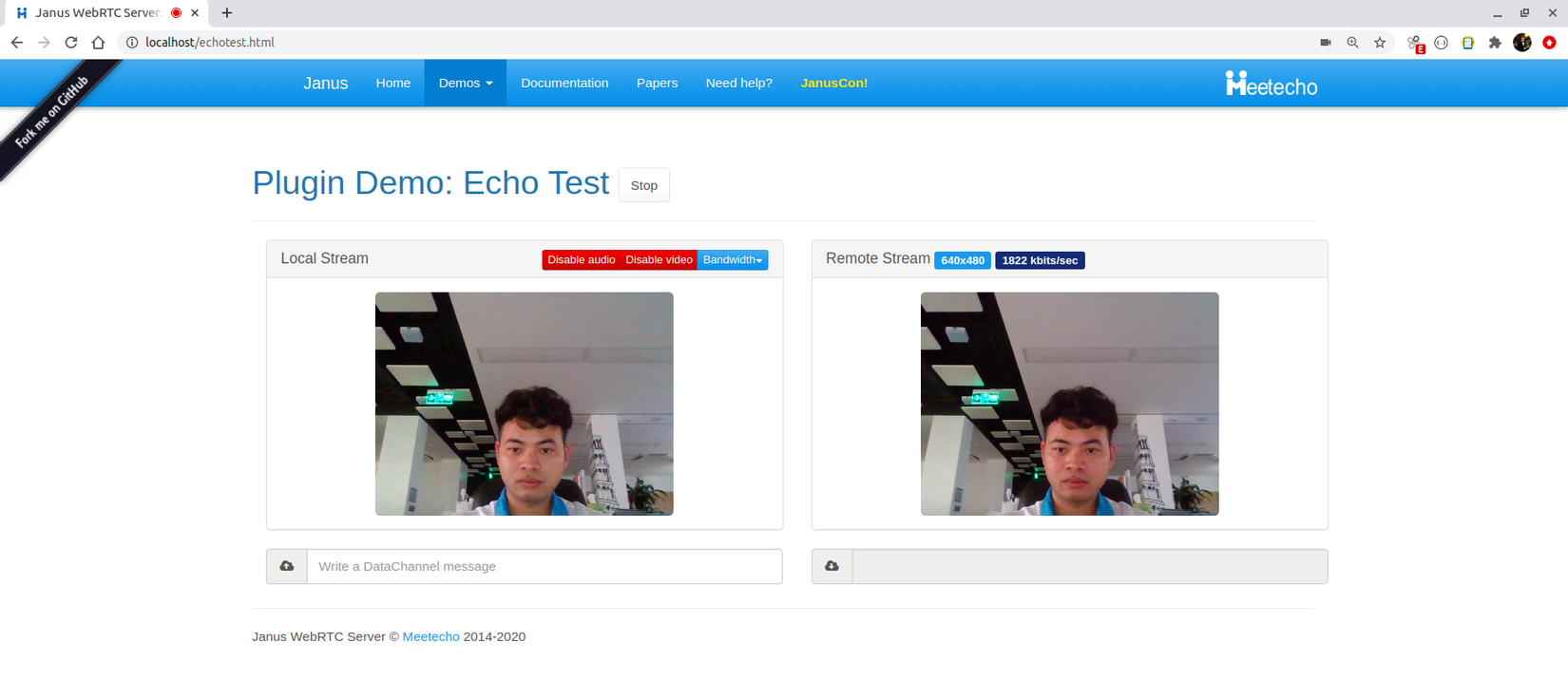Click the remote stream video preview
The image size is (1568, 680).
(1070, 404)
